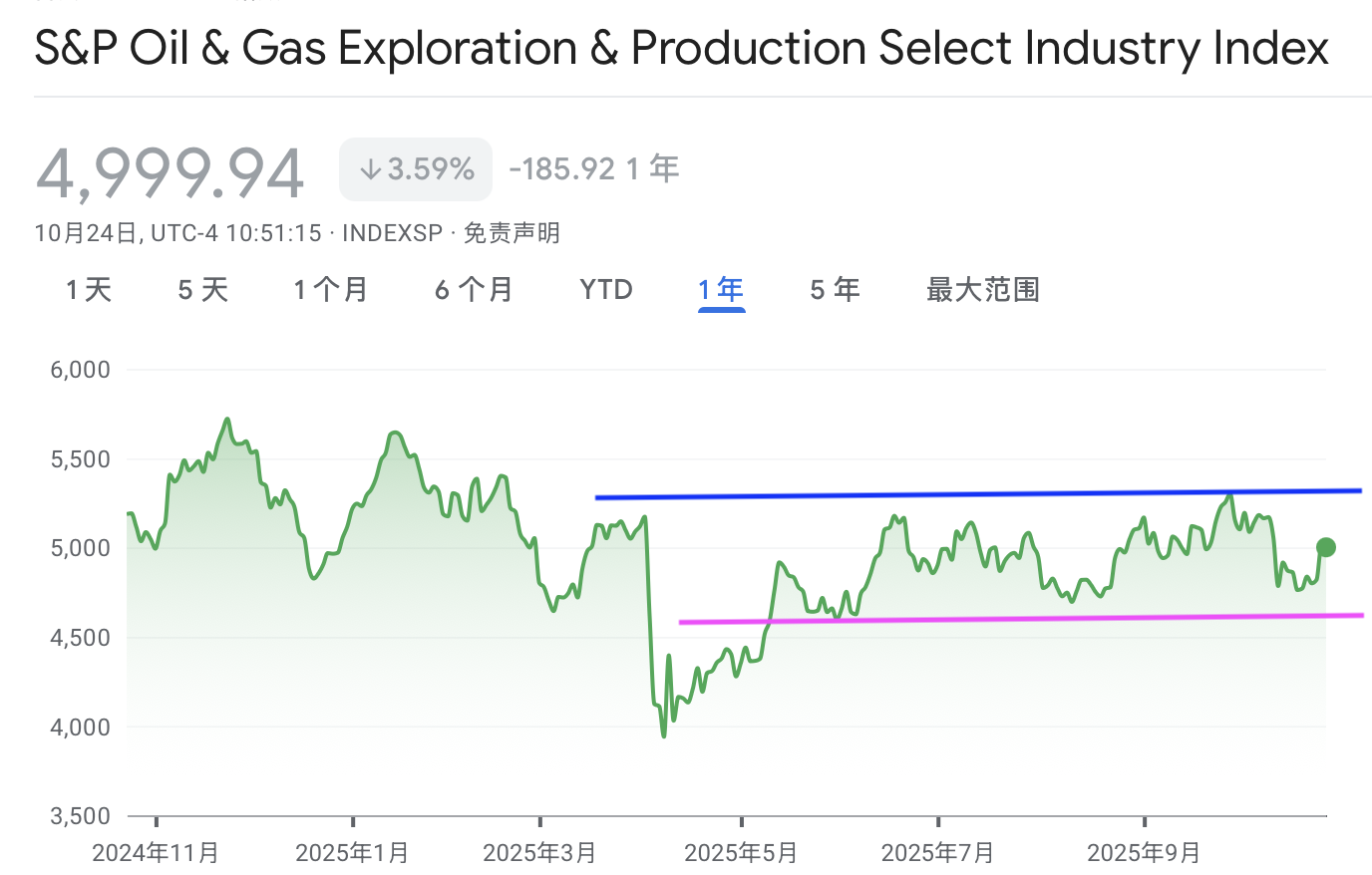Switch chart to 5 年 range

pyautogui.click(x=835, y=290)
